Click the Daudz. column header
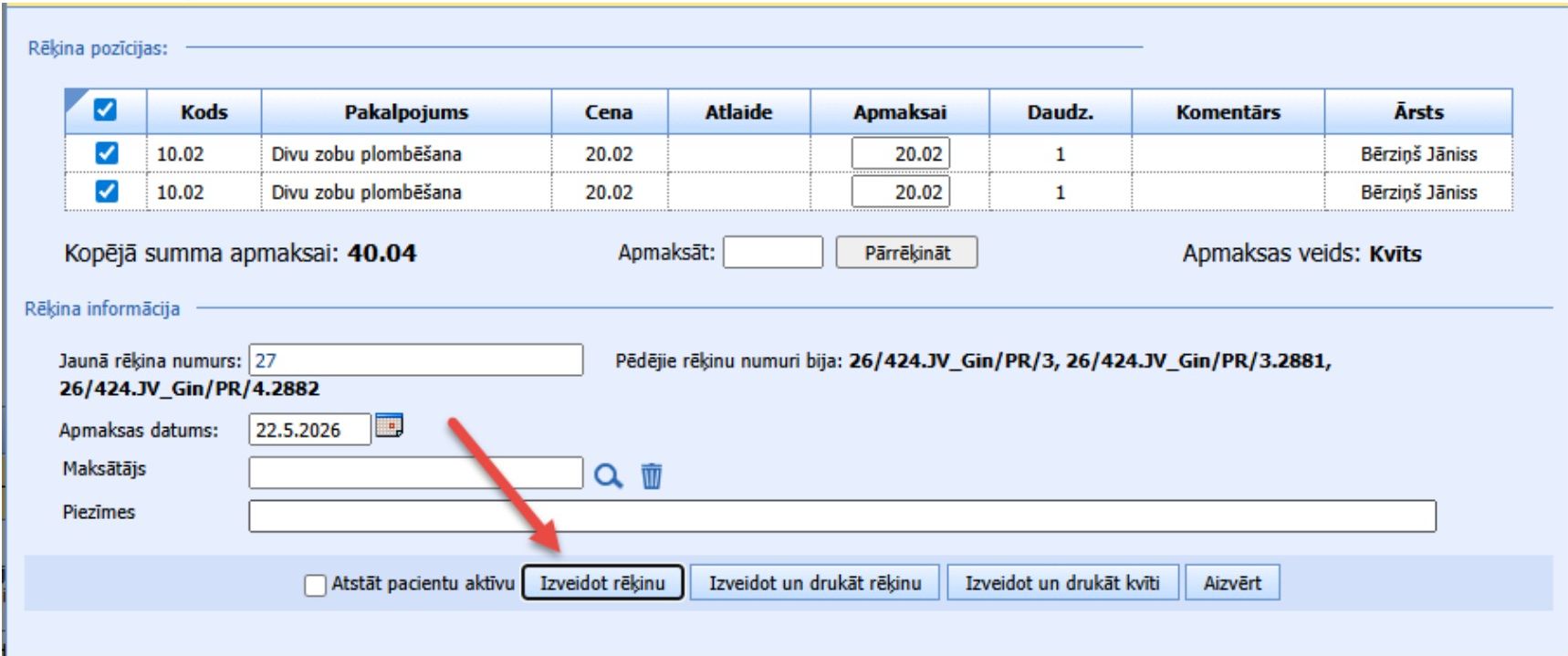This screenshot has width=1568, height=656. point(1061,112)
